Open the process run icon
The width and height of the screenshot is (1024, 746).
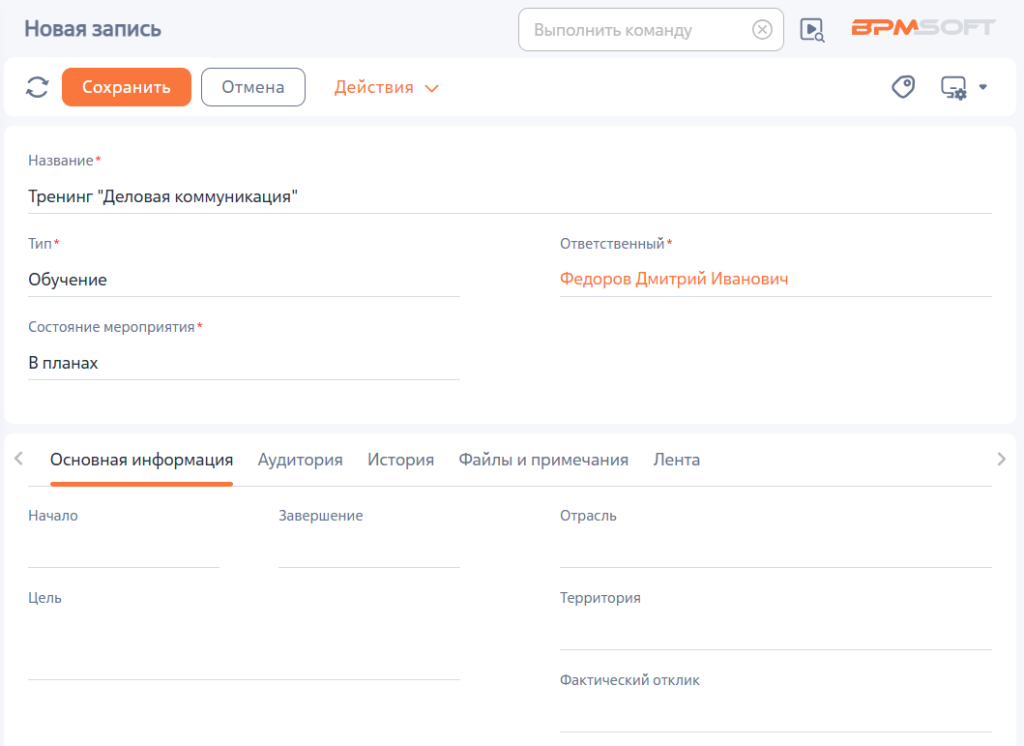pos(812,29)
